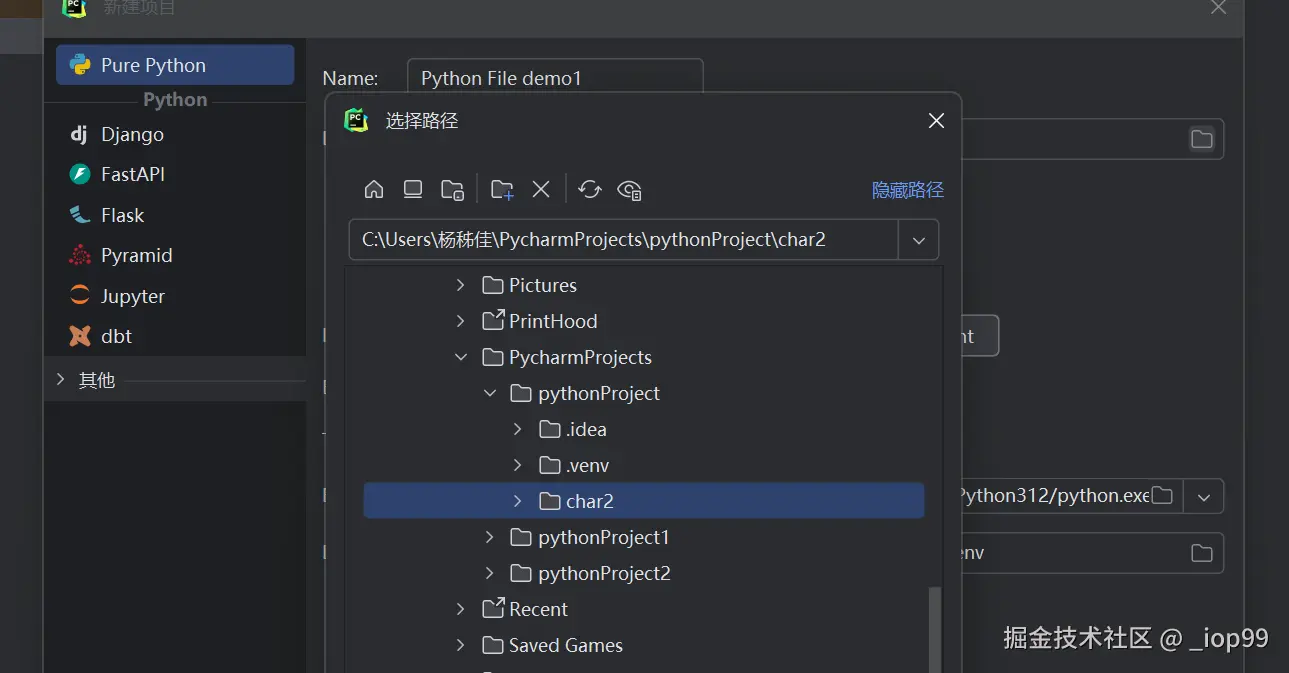The width and height of the screenshot is (1289, 673).
Task: Click the delete (X) toolbar icon
Action: pos(541,189)
